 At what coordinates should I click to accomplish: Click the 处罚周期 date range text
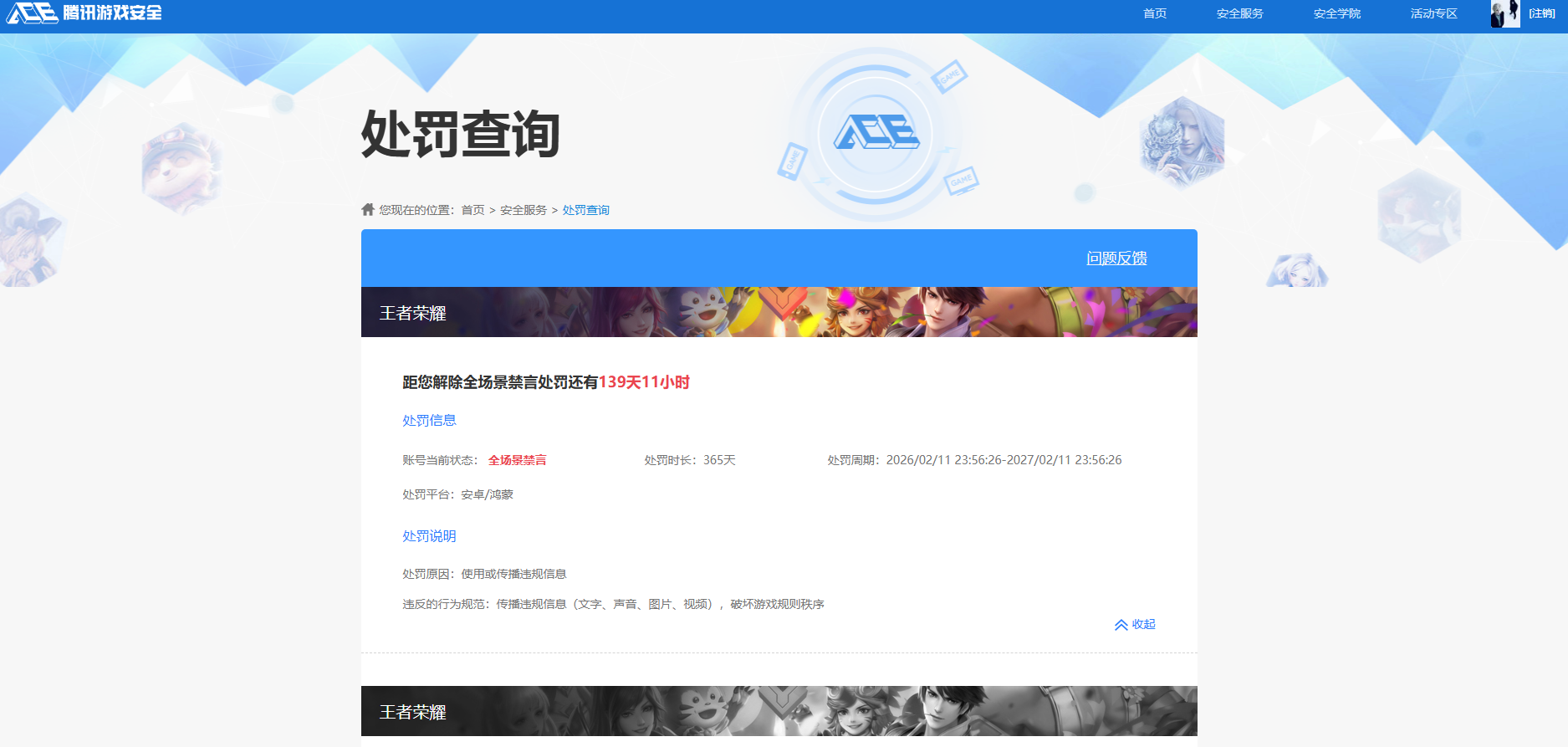tap(974, 460)
